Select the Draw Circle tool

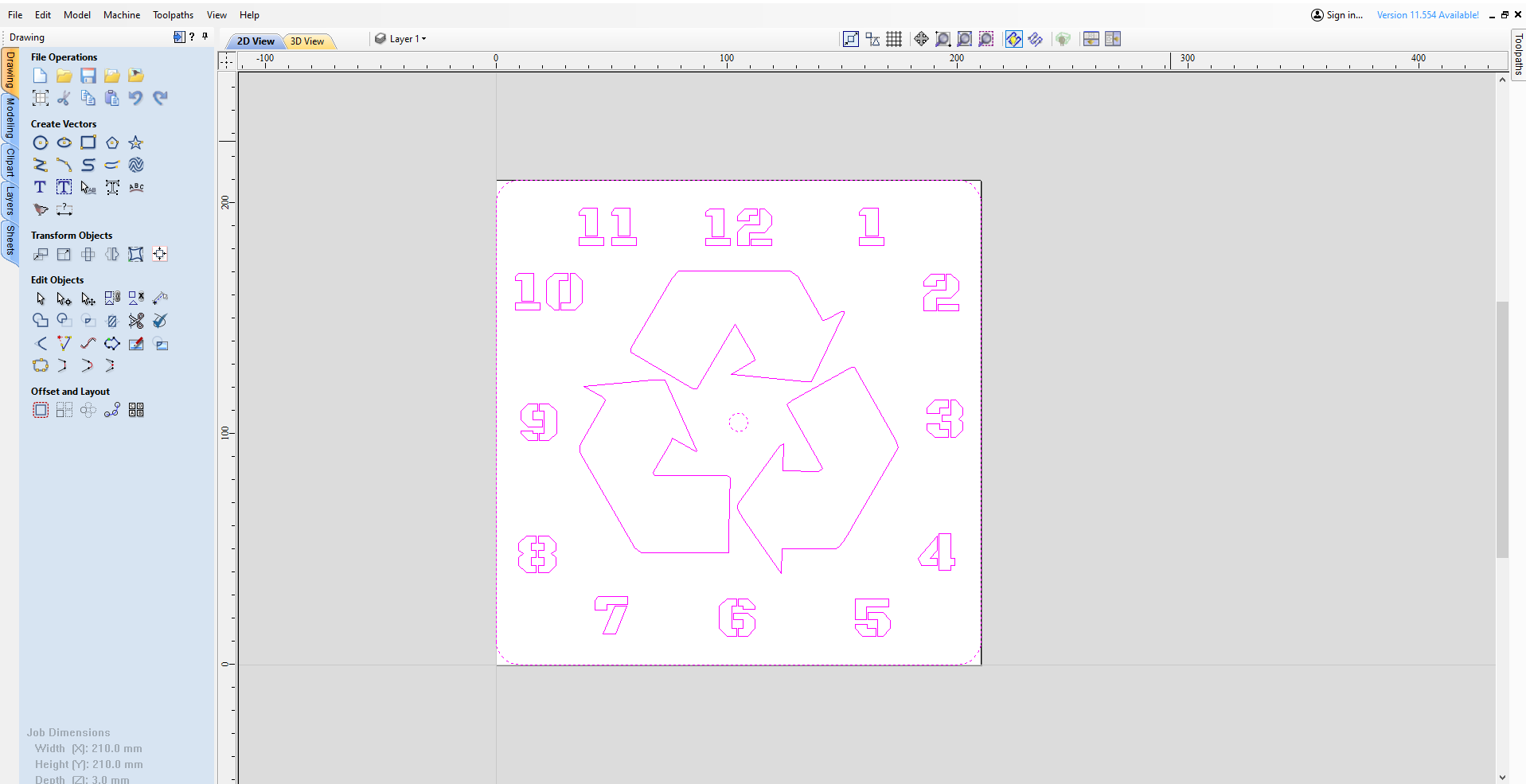[x=41, y=142]
